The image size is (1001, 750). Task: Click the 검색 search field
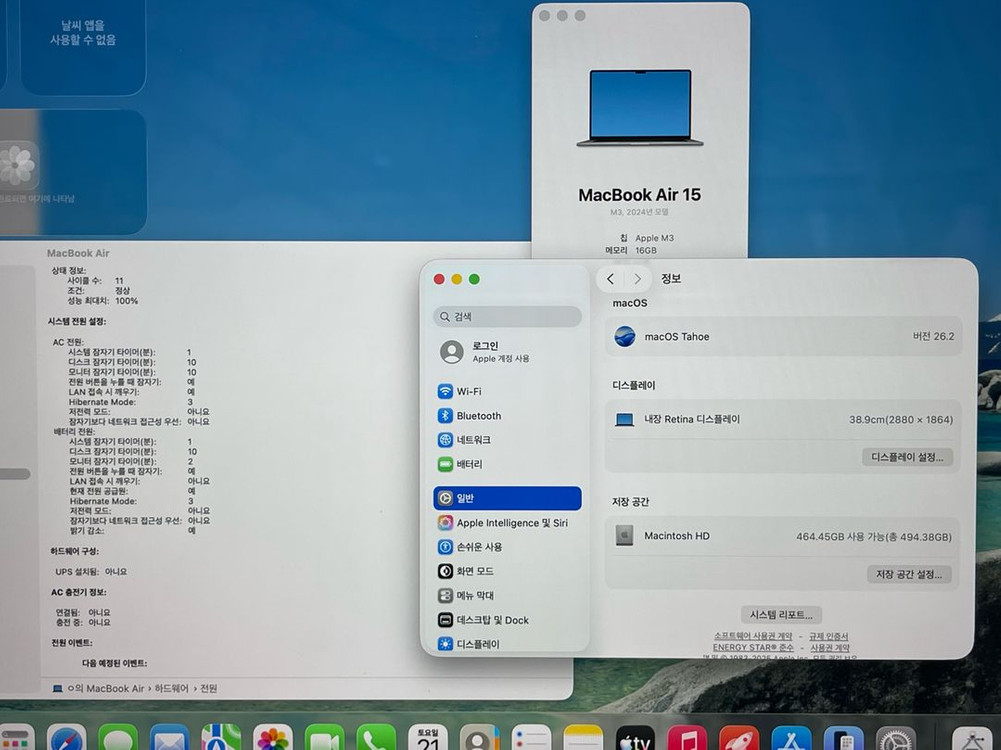(x=507, y=316)
